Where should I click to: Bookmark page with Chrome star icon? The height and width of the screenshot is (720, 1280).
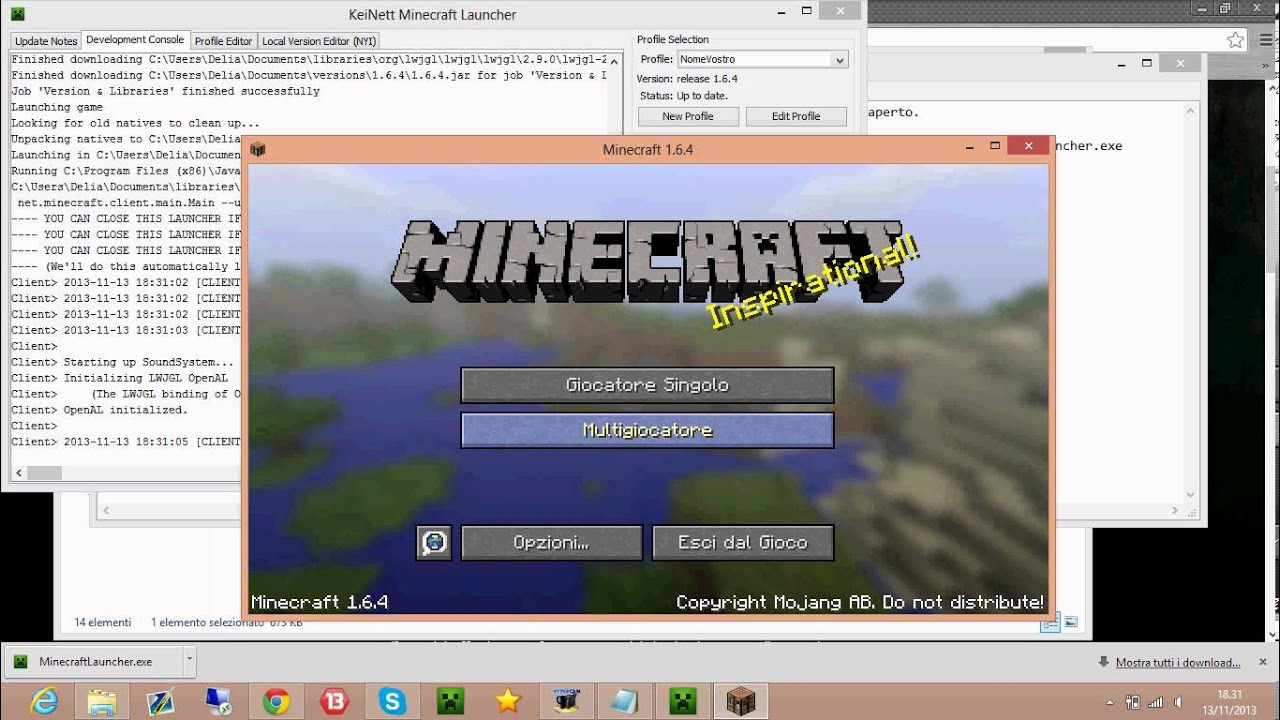[x=1236, y=40]
